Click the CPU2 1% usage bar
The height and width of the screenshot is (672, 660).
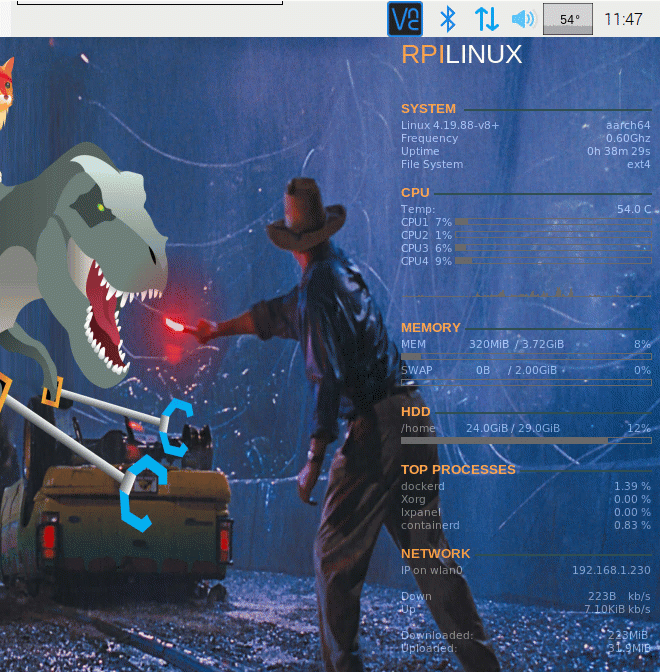click(553, 235)
